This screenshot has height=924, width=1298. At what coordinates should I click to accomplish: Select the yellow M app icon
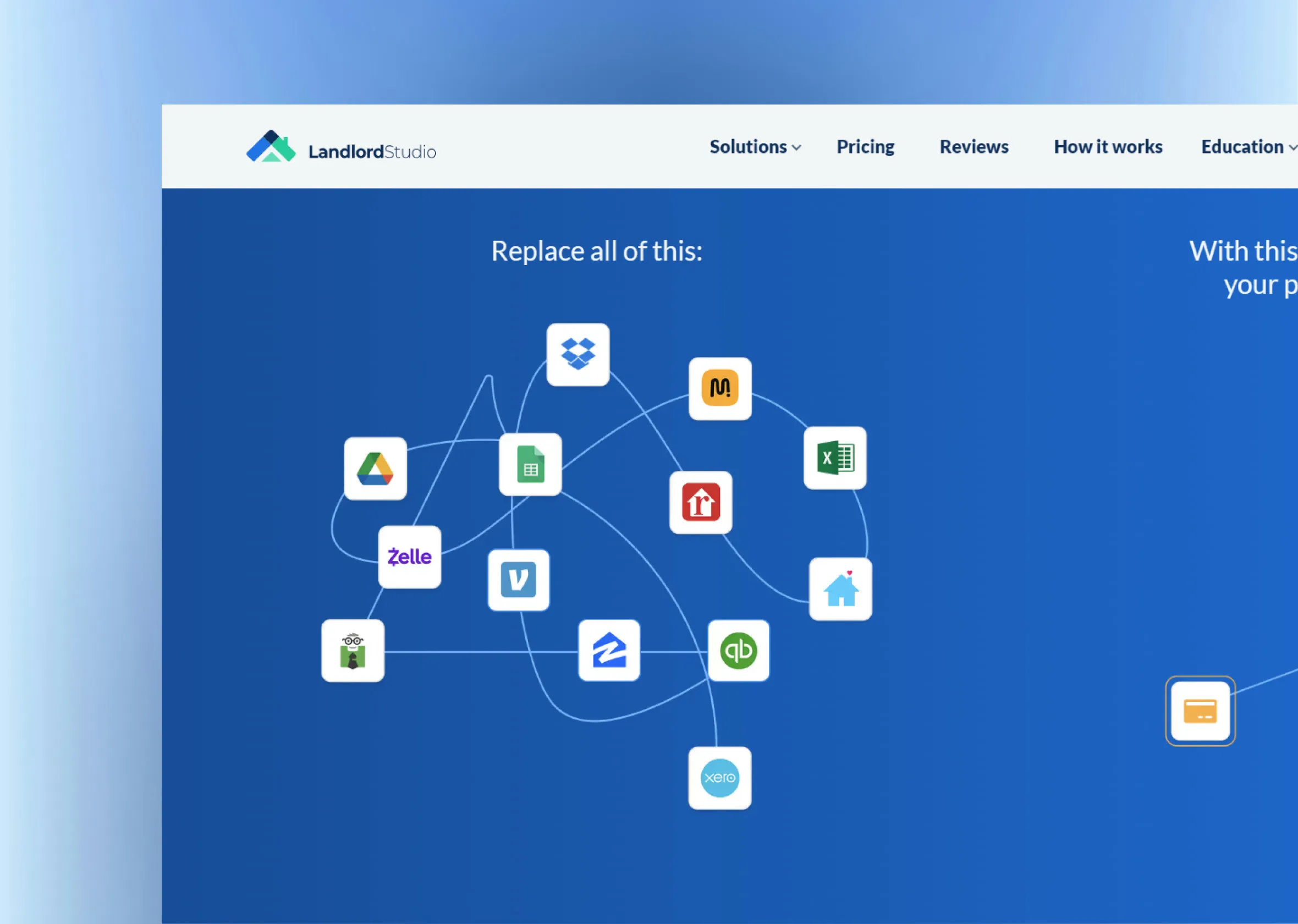coord(720,389)
